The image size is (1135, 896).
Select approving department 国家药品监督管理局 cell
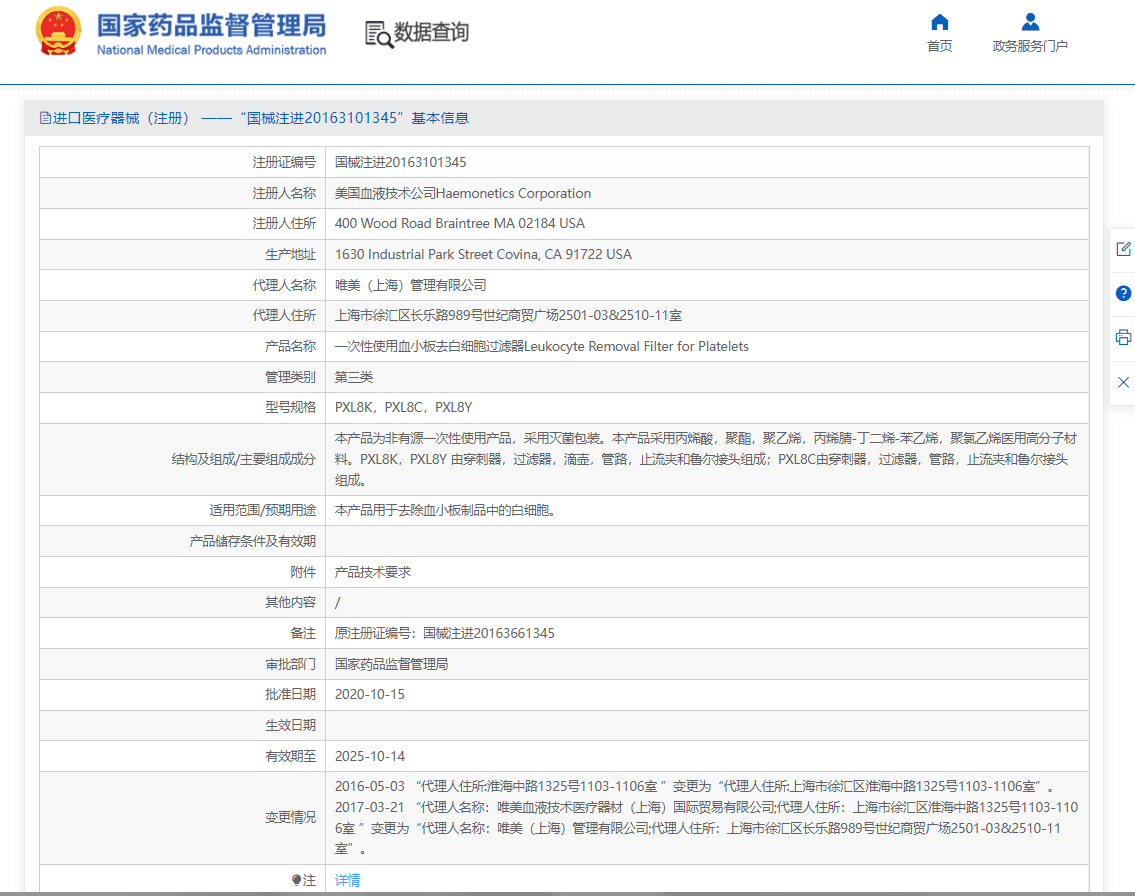pyautogui.click(x=391, y=664)
